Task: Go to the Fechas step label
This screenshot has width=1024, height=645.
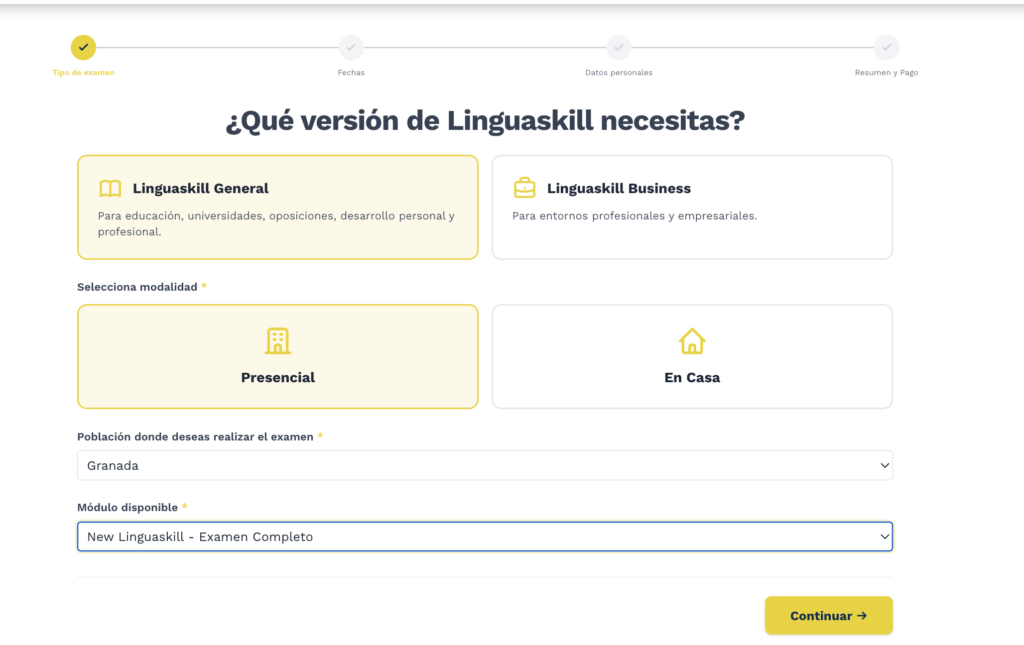Action: coord(351,71)
